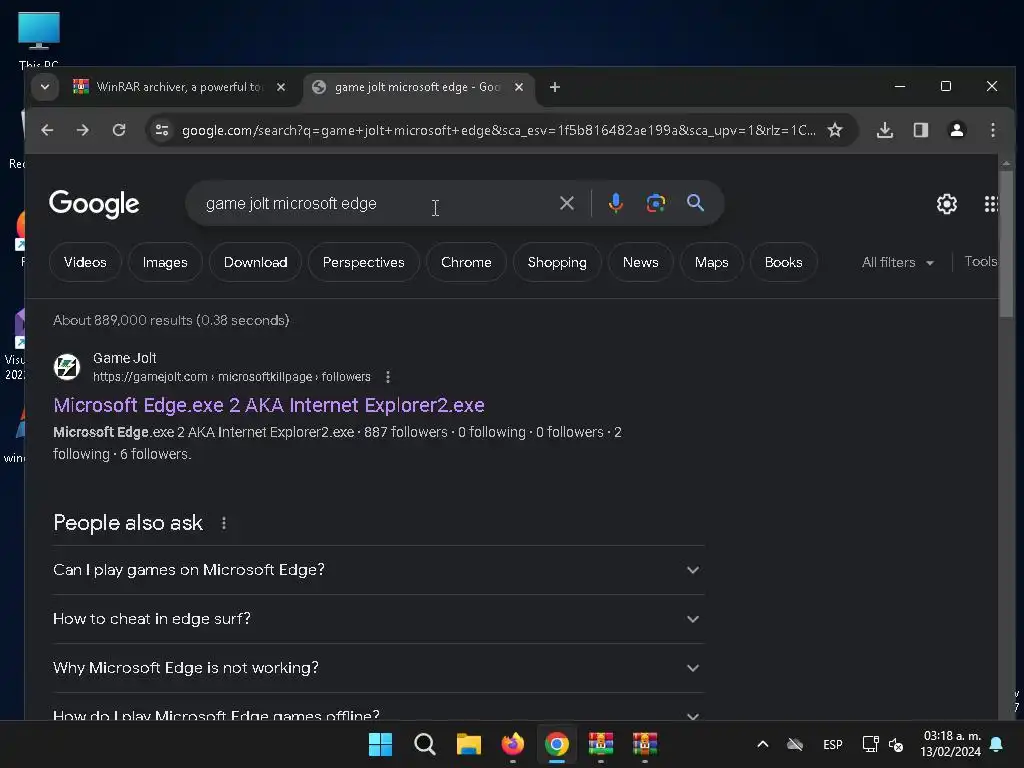Open the Chrome profile icon
This screenshot has width=1024, height=768.
957,130
